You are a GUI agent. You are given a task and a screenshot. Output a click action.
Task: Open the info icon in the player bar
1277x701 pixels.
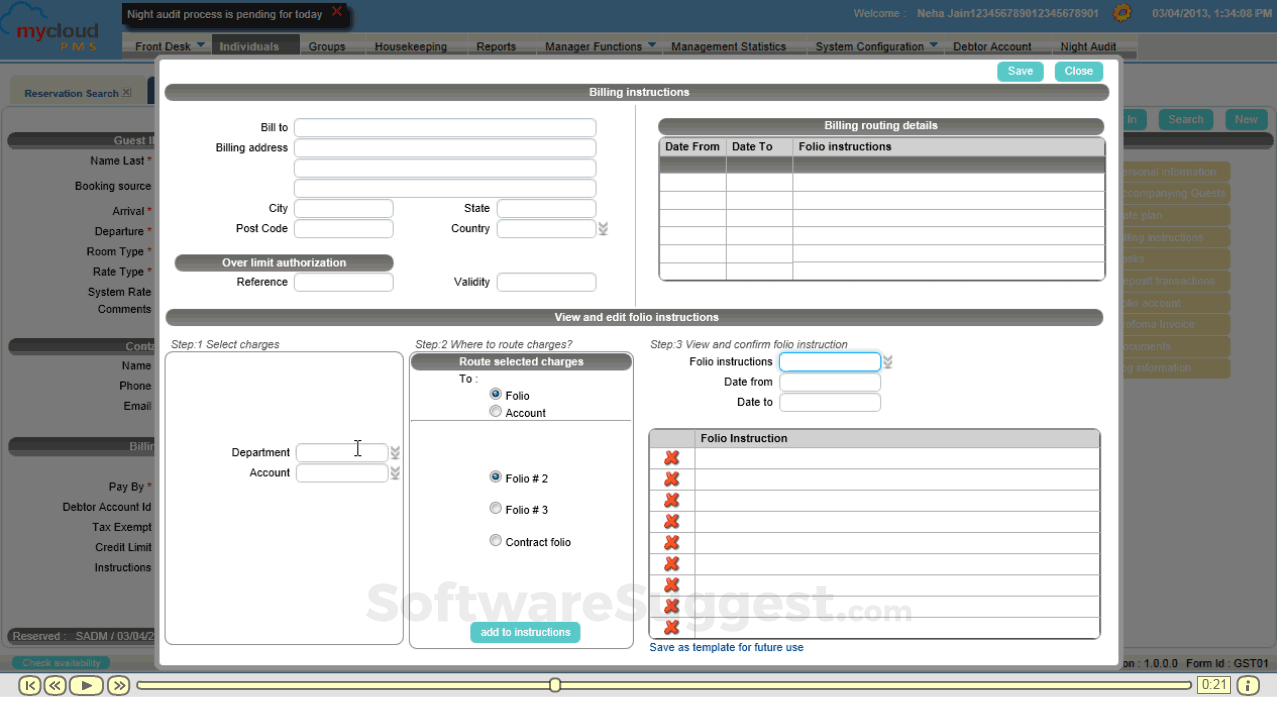pyautogui.click(x=1247, y=685)
